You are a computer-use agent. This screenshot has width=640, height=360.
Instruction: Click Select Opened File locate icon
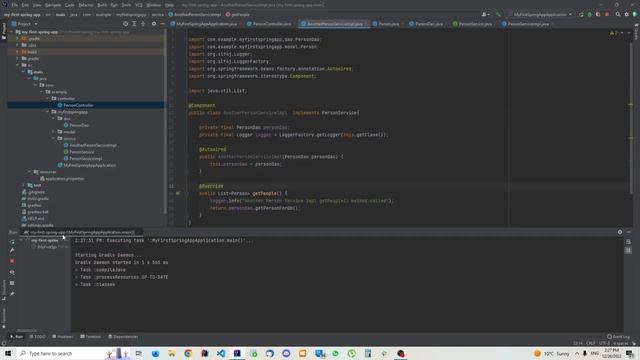pyautogui.click(x=125, y=24)
